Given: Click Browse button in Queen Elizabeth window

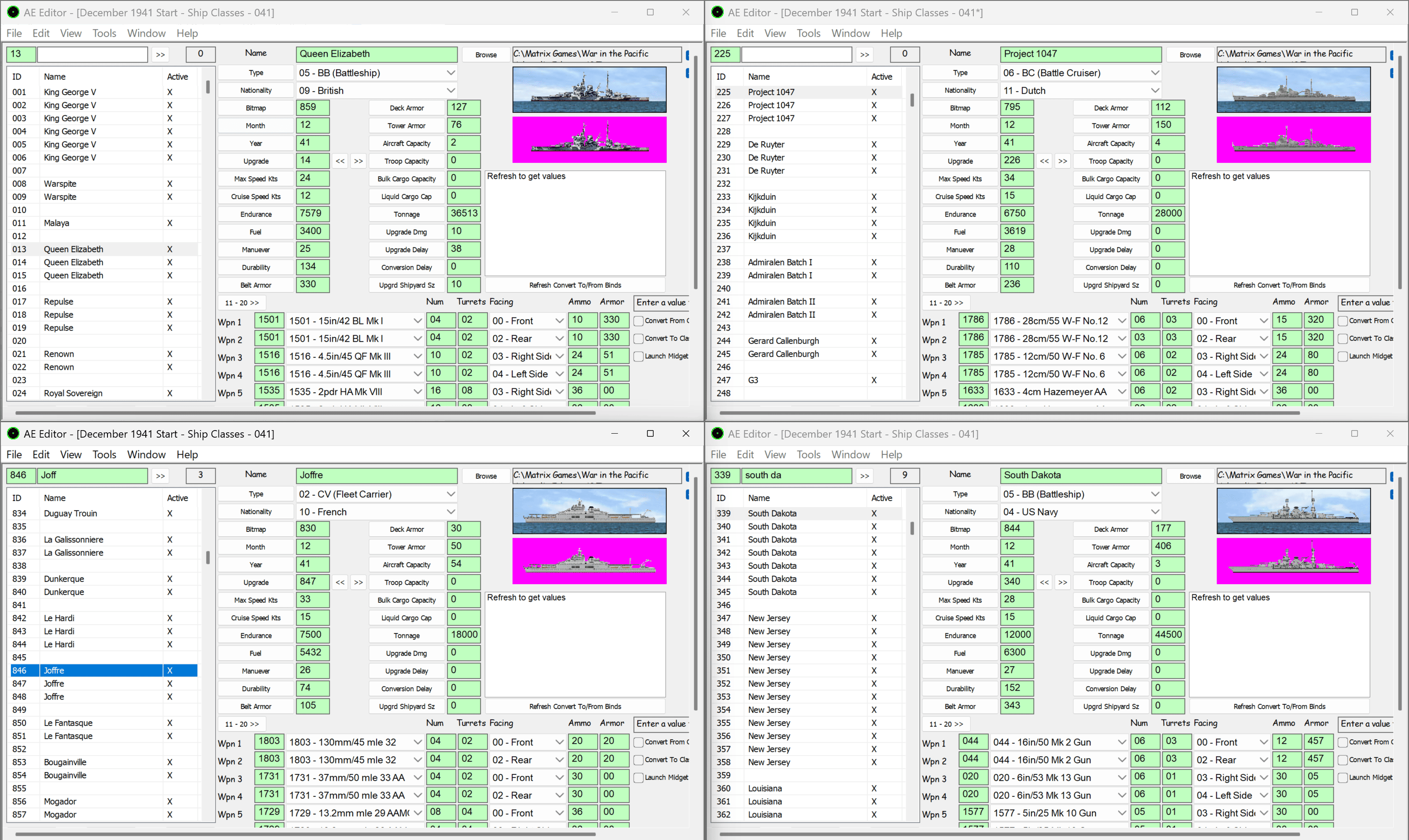Looking at the screenshot, I should click(x=486, y=55).
